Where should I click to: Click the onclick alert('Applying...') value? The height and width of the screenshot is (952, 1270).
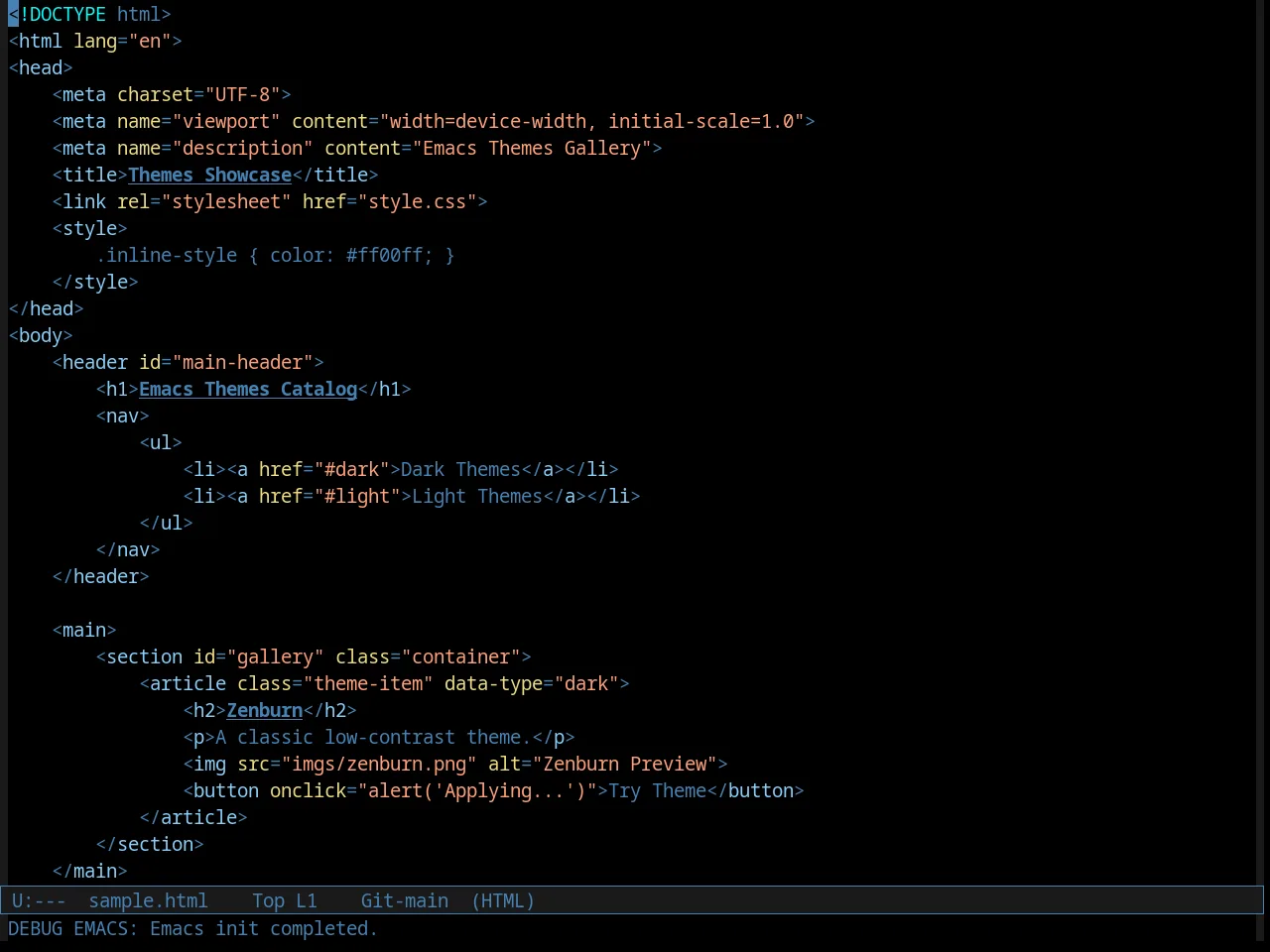pyautogui.click(x=477, y=790)
